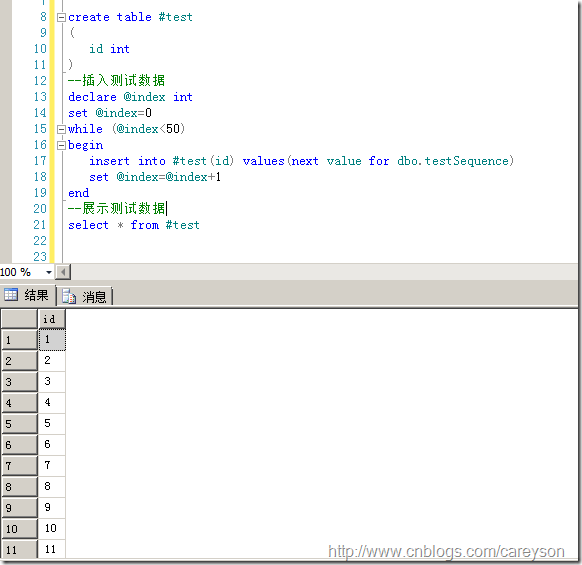Viewport: 582px width, 565px height.
Task: Click the cnblogs.com/careyson watermark link
Action: [x=446, y=551]
